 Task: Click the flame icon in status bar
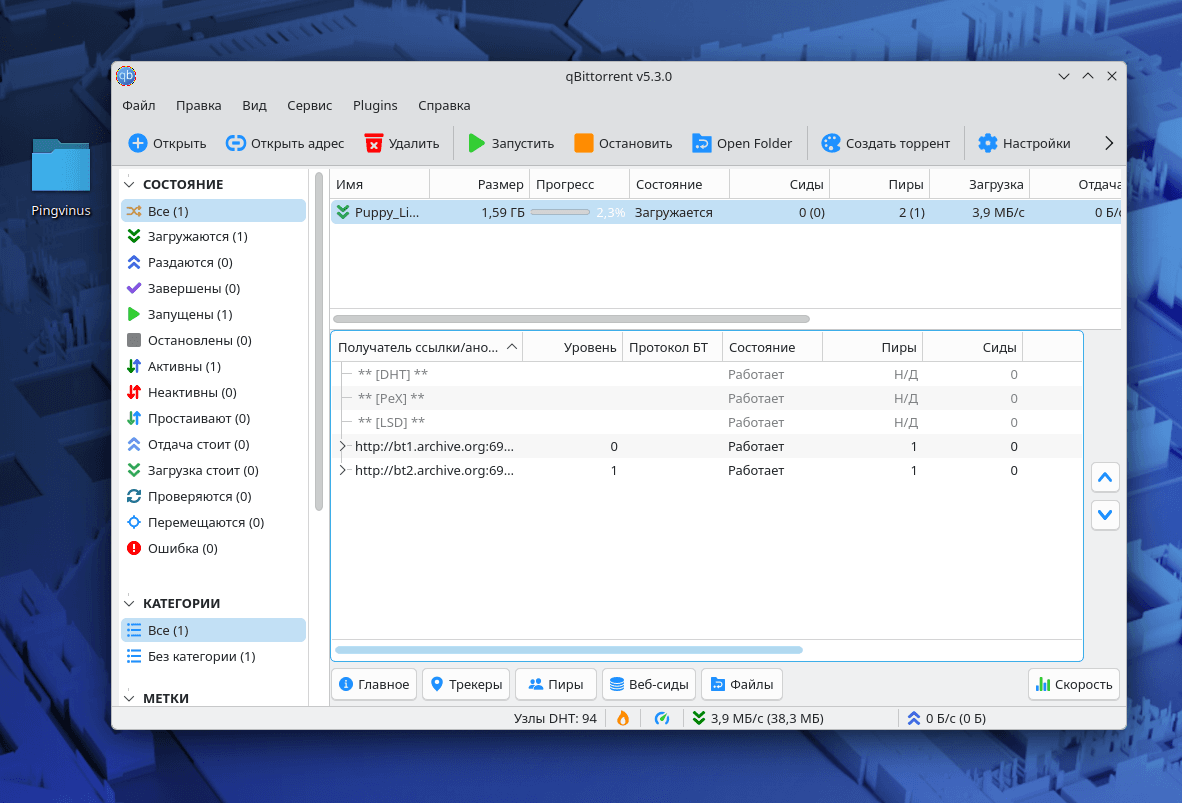point(623,719)
